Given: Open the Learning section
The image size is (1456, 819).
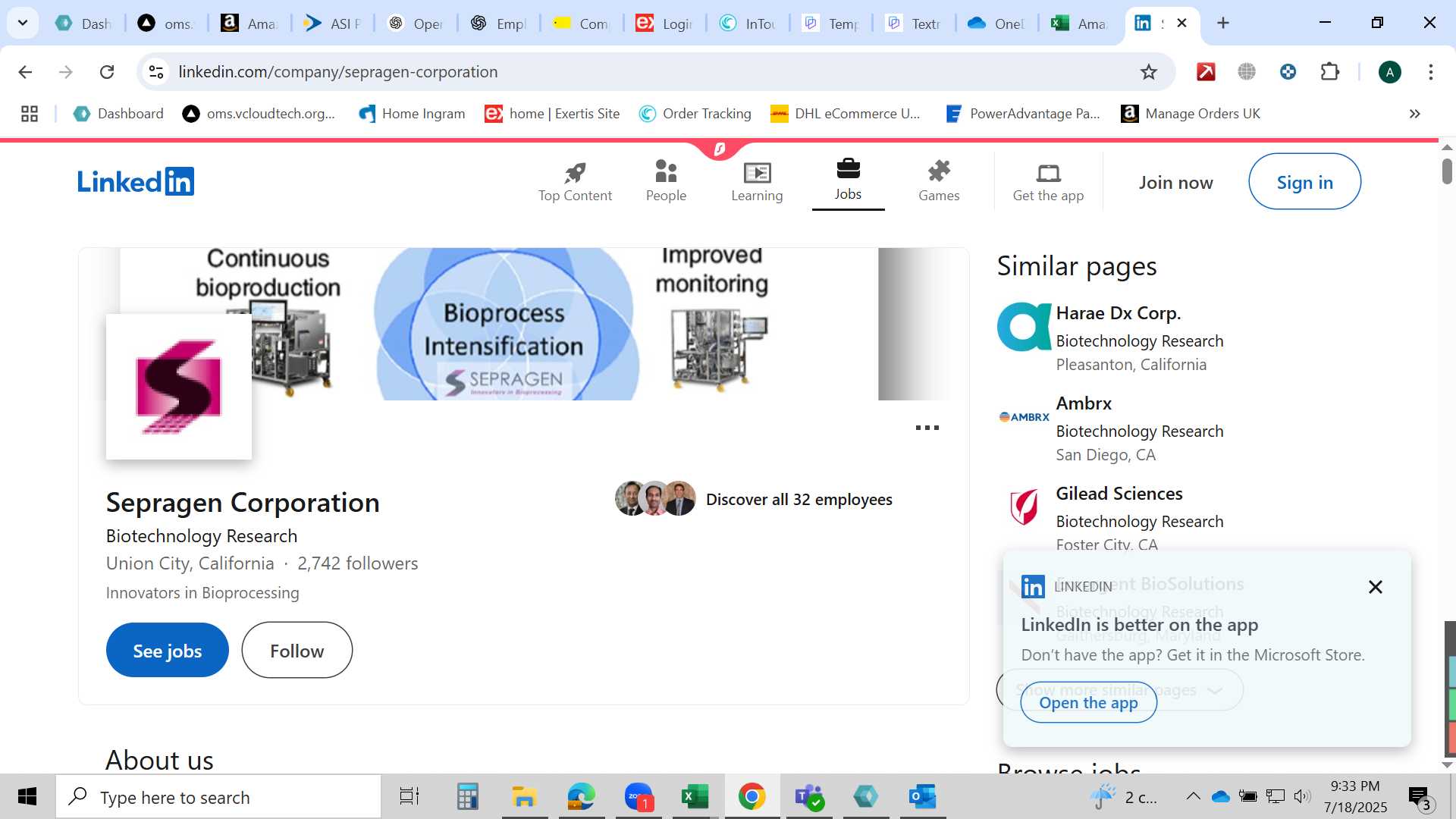Looking at the screenshot, I should click(x=757, y=182).
